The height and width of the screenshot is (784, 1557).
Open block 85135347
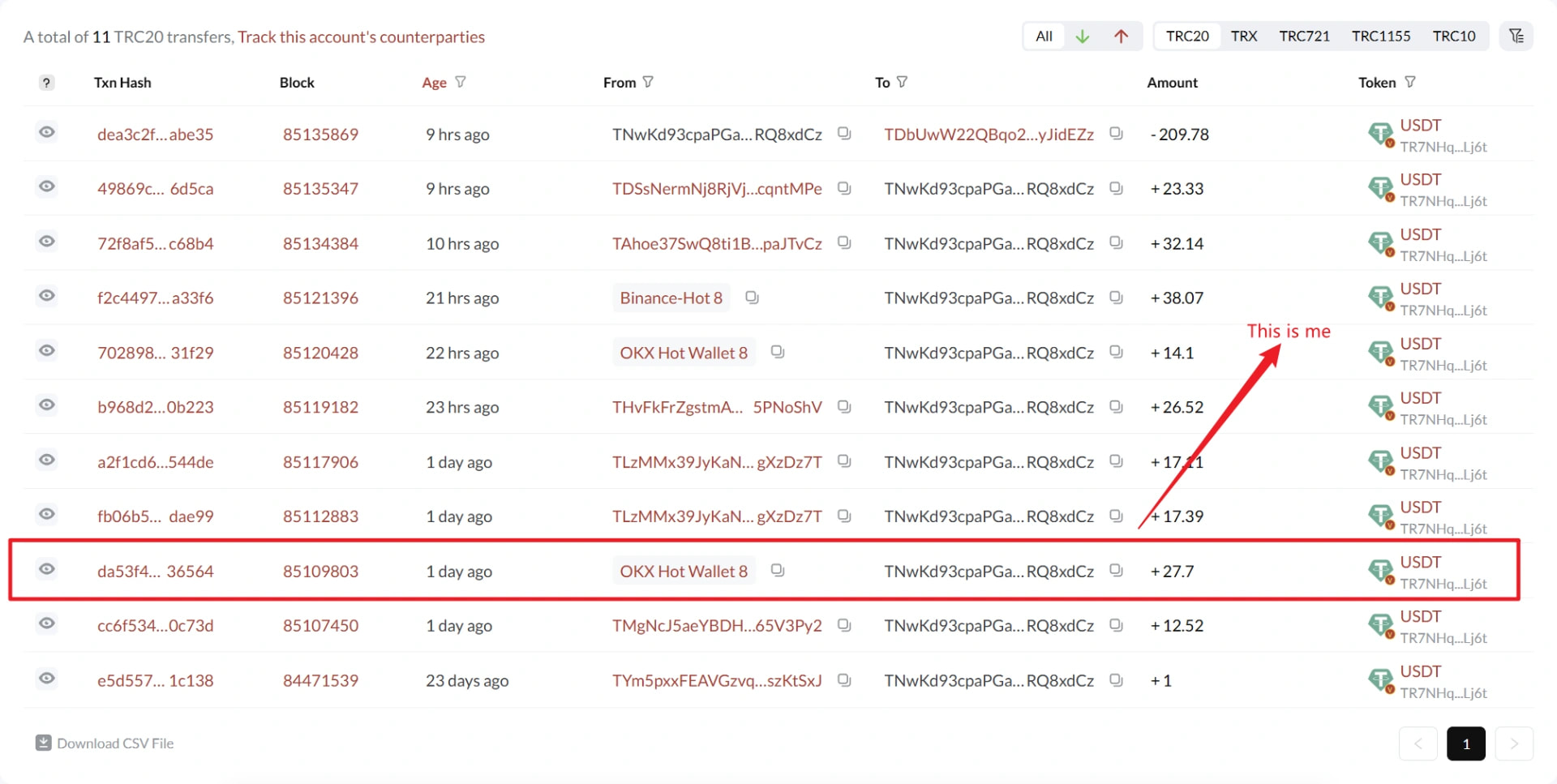[320, 189]
